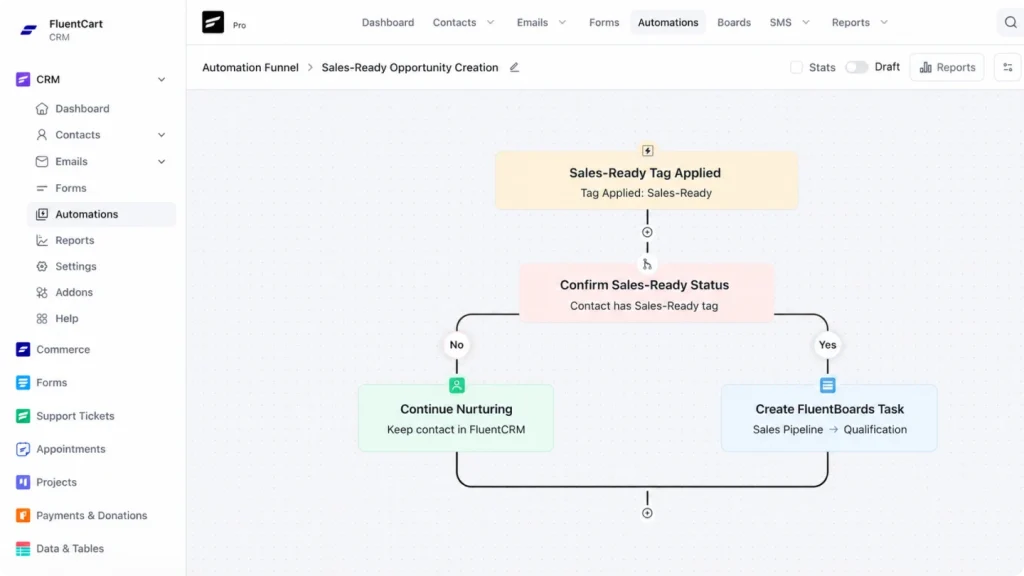Click the Contacts label in top navigation
Image resolution: width=1024 pixels, height=576 pixels.
455,22
